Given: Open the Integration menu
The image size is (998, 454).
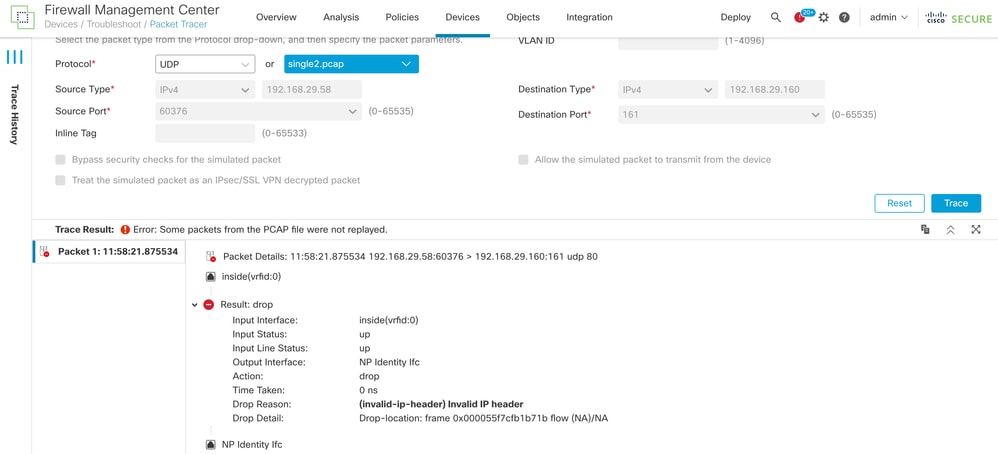Looking at the screenshot, I should coord(589,18).
